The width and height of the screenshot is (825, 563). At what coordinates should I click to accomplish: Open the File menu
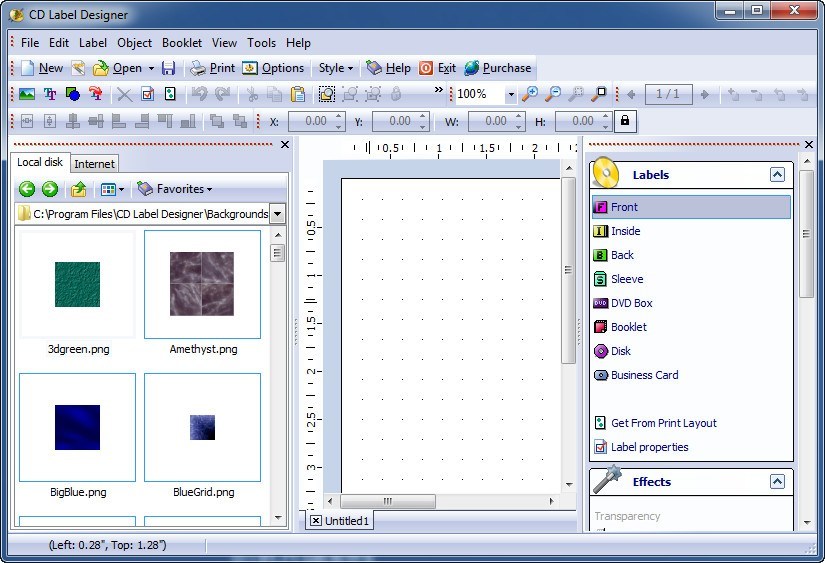coord(29,43)
